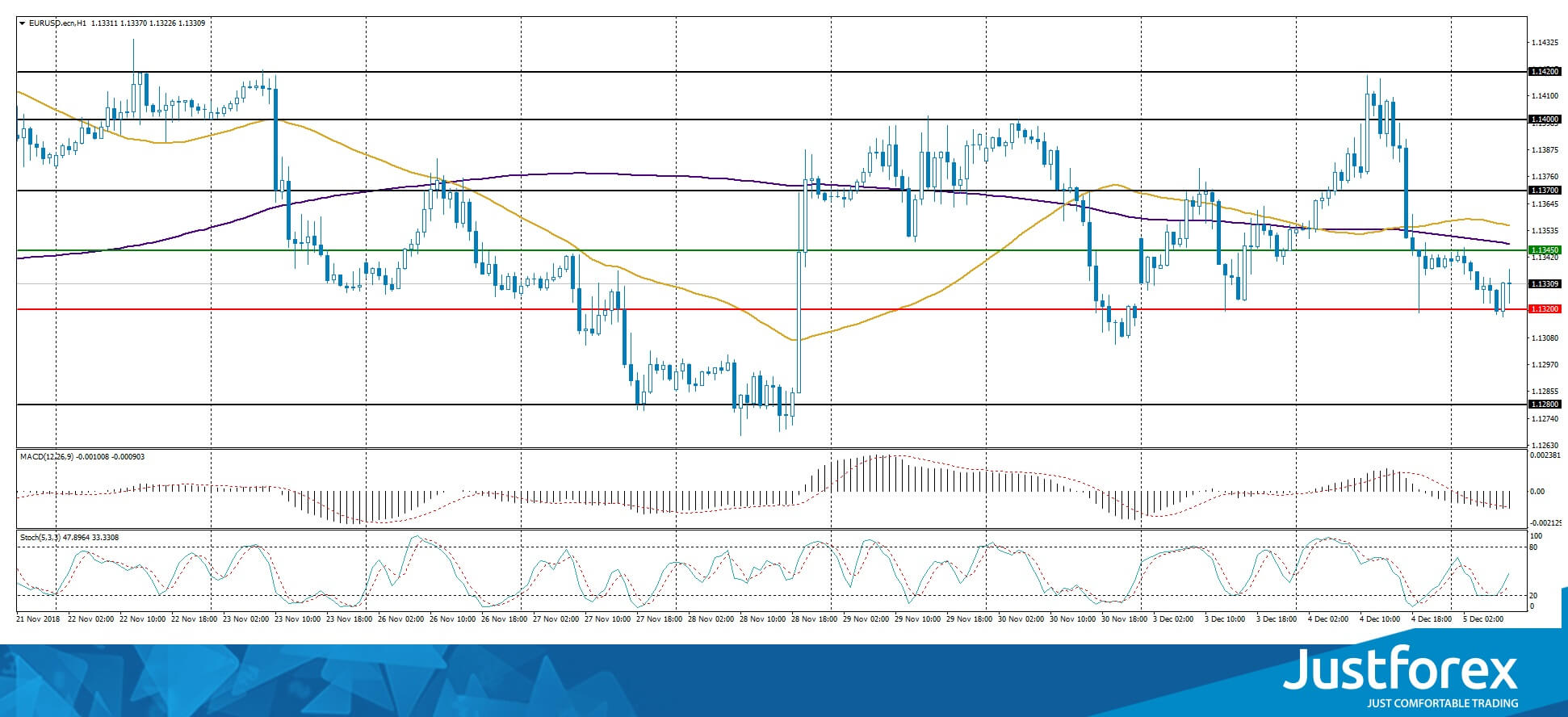
Task: Select the red horizontal line at 1.13200
Action: (772, 309)
